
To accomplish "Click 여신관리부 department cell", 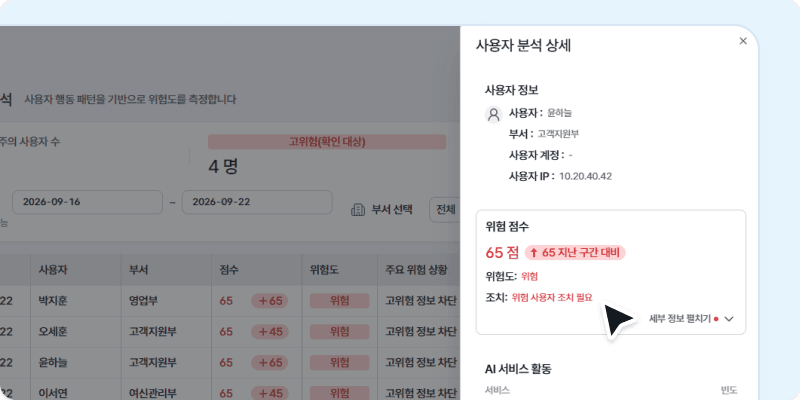I will pyautogui.click(x=153, y=393).
